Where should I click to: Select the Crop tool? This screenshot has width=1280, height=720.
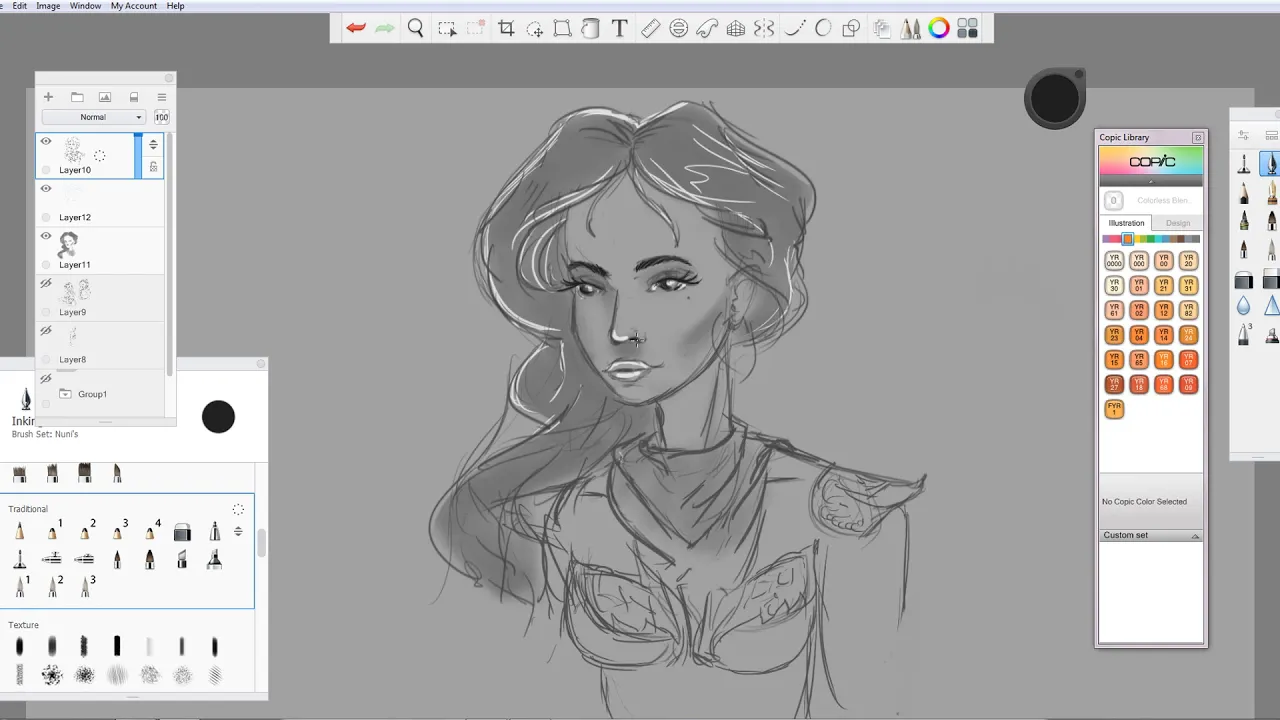coord(506,29)
